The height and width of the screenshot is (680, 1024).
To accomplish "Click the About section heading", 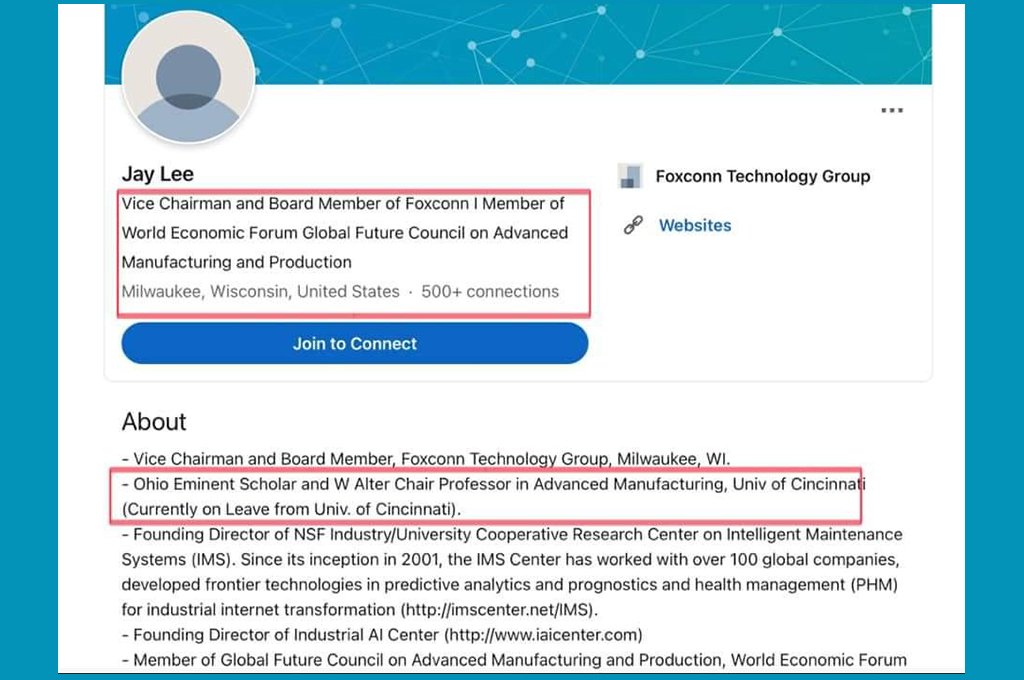I will 154,421.
